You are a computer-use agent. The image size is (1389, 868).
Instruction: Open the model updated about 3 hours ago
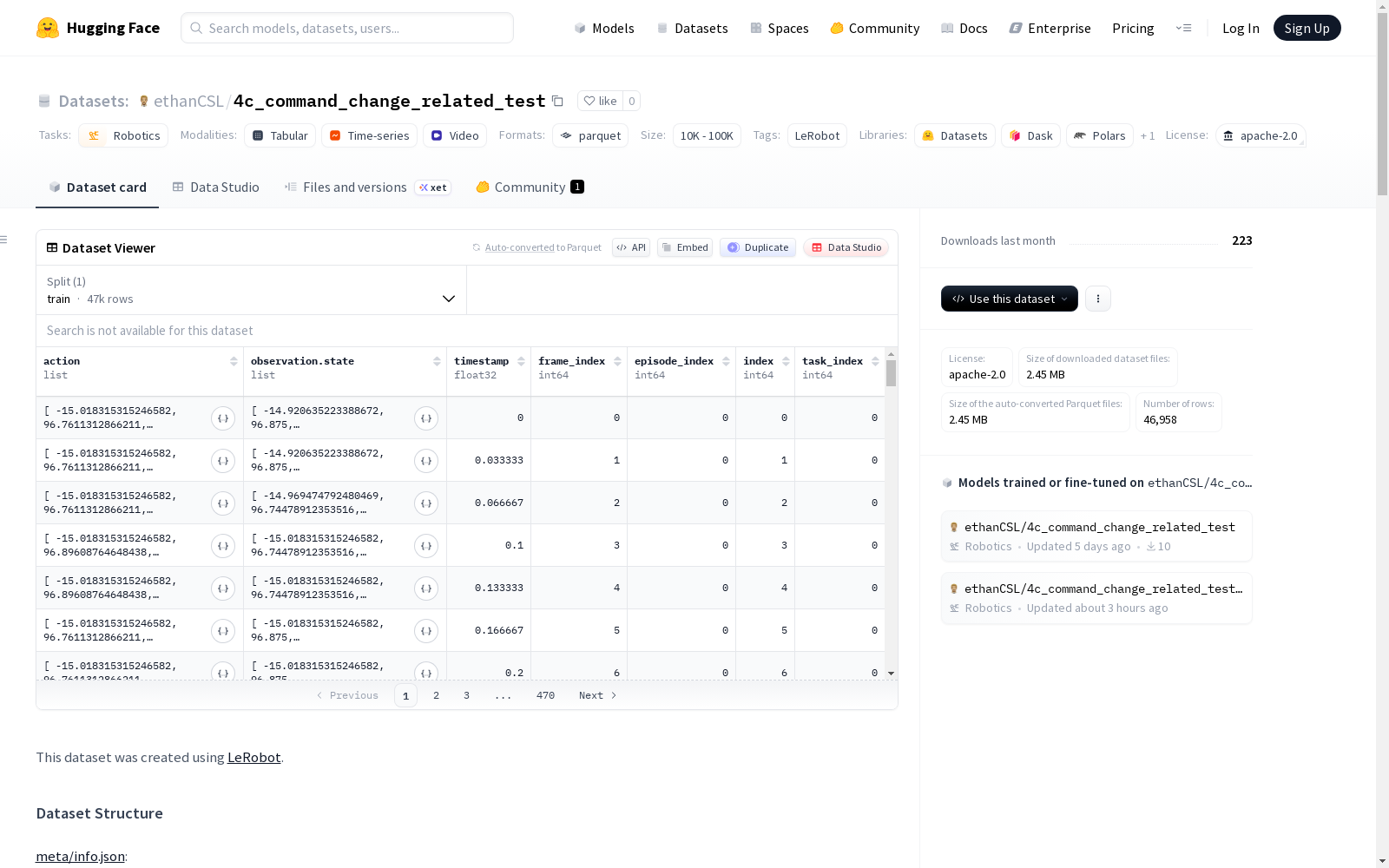(x=1096, y=598)
